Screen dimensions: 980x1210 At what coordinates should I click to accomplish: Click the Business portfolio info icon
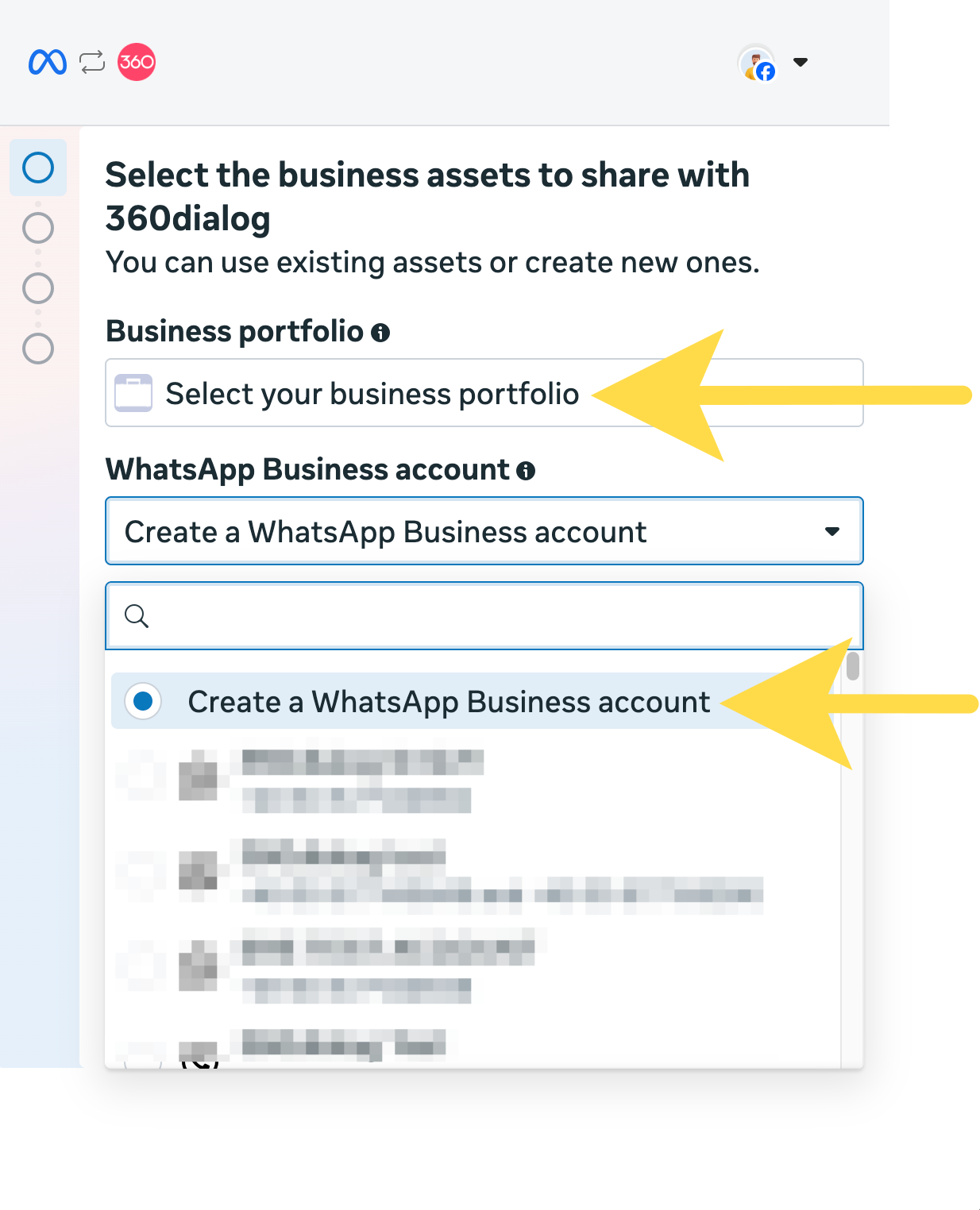(380, 333)
